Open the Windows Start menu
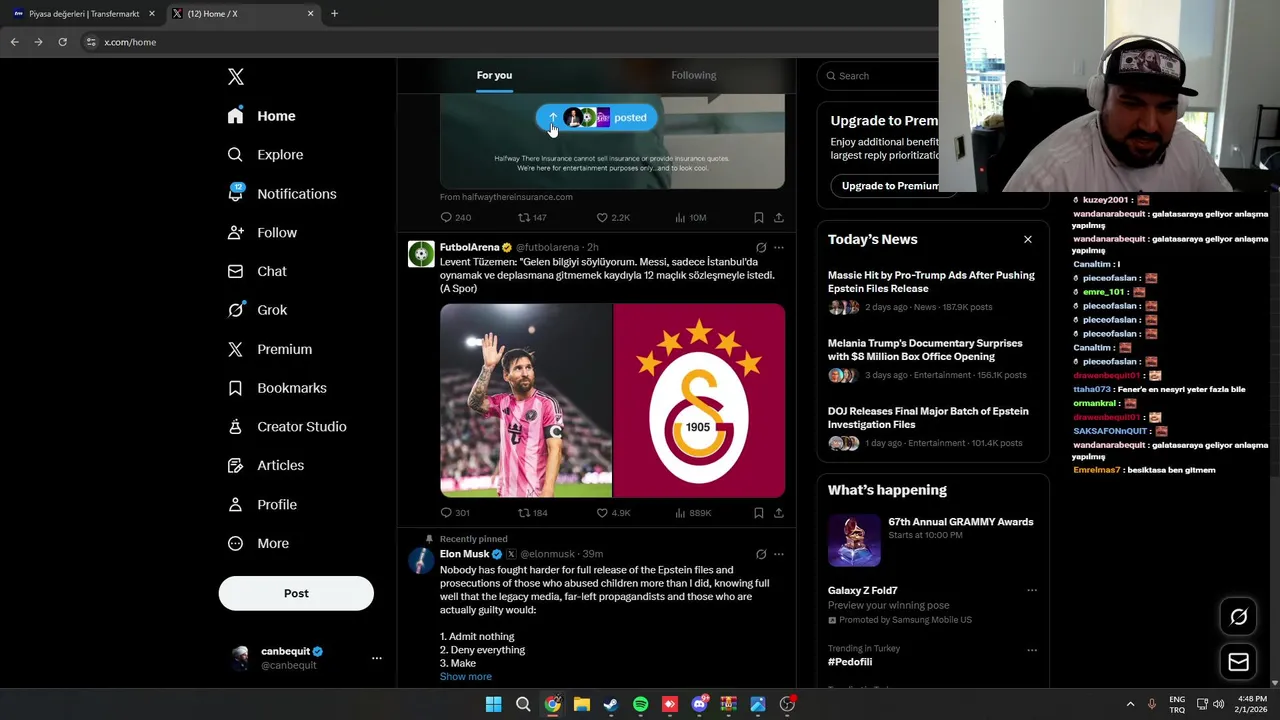Image resolution: width=1280 pixels, height=720 pixels. pos(493,705)
